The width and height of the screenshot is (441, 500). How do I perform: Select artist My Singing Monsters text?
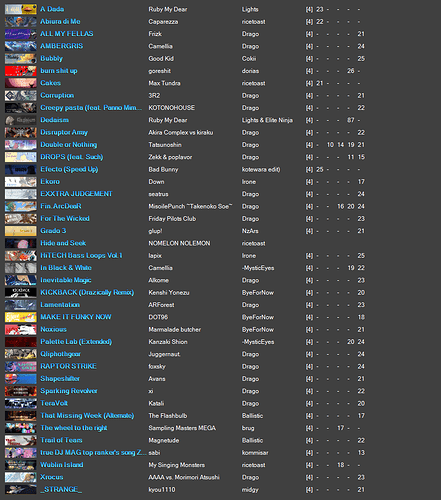(176, 465)
